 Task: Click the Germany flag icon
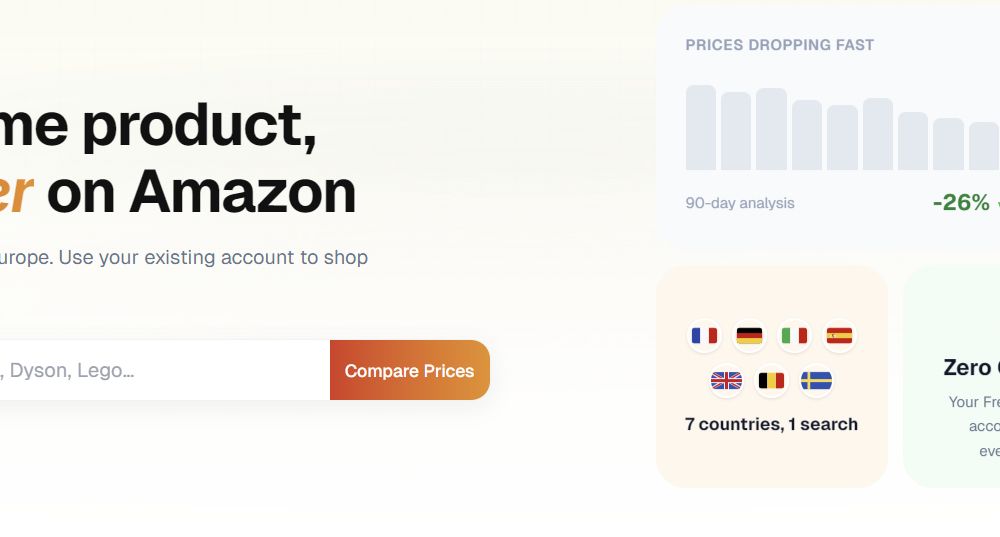tap(749, 336)
